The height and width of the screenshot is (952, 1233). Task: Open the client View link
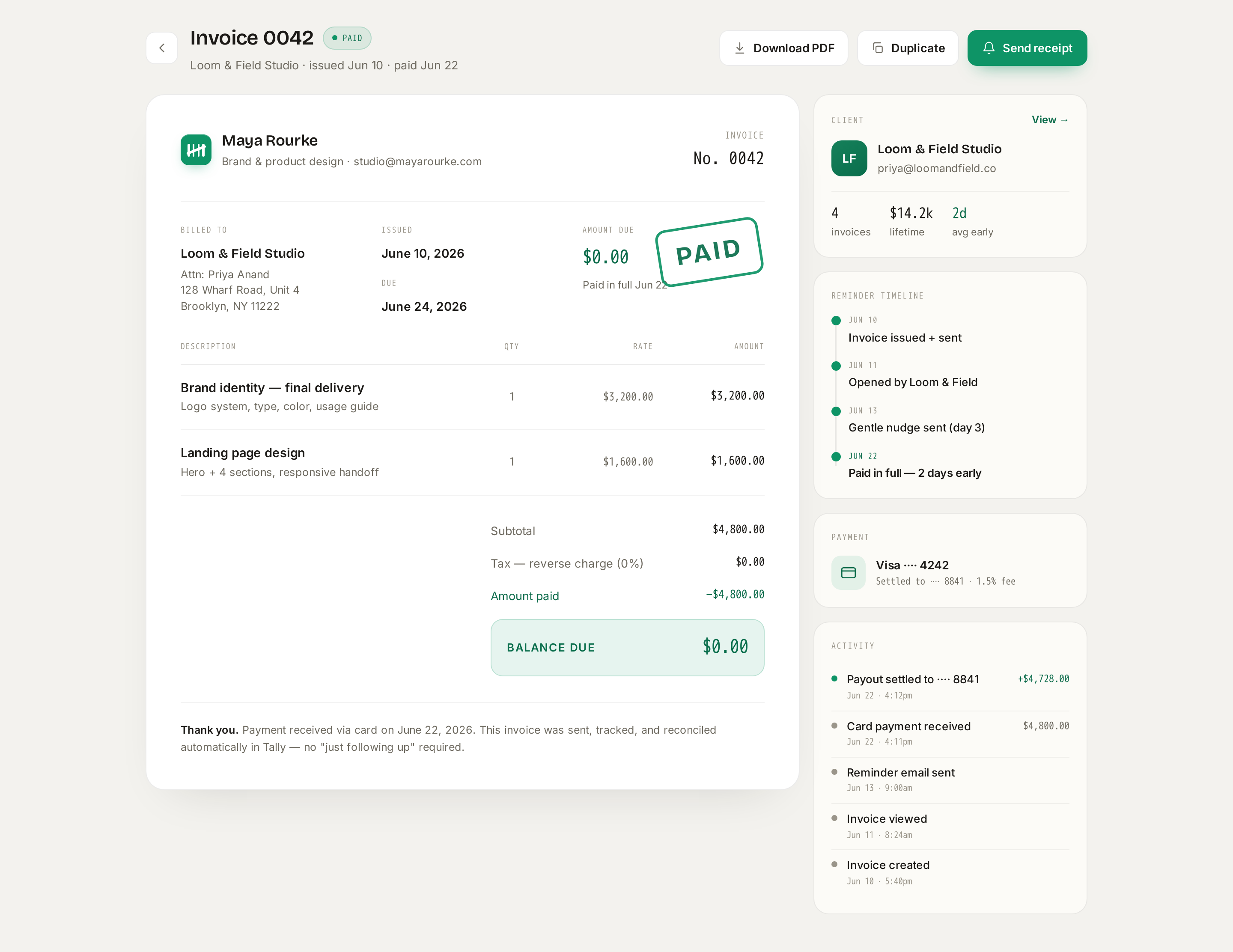[x=1050, y=119]
